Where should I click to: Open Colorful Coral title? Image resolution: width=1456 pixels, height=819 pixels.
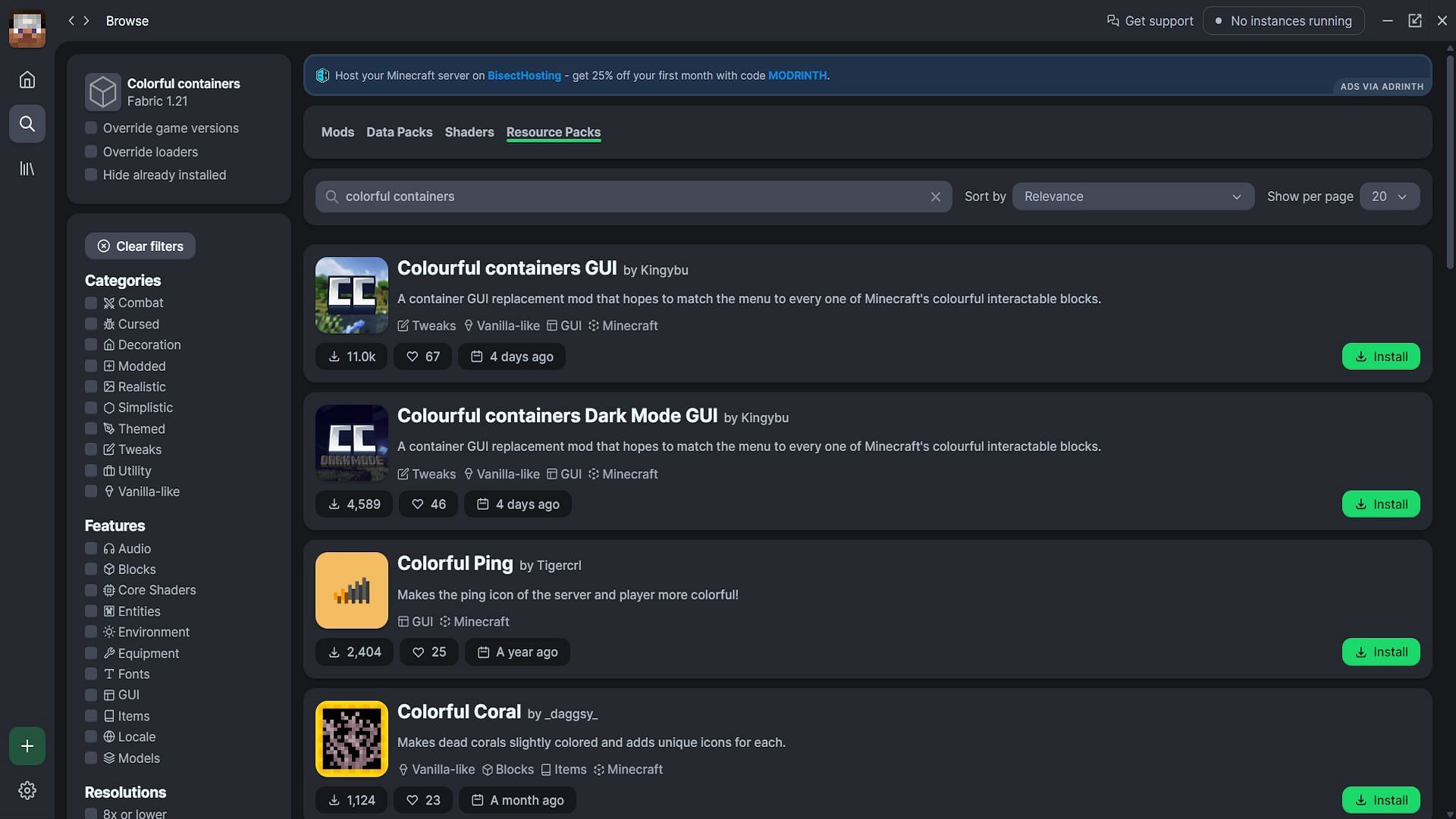(x=459, y=711)
